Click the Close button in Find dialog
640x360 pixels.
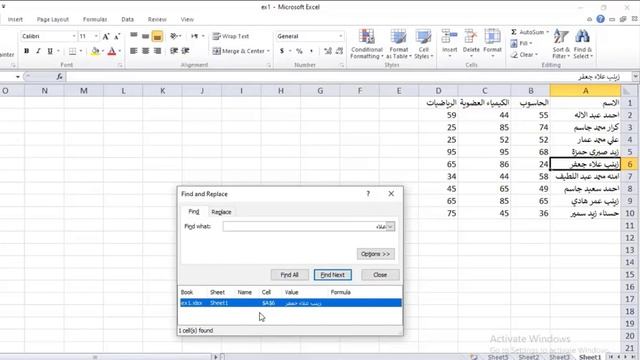tap(380, 275)
